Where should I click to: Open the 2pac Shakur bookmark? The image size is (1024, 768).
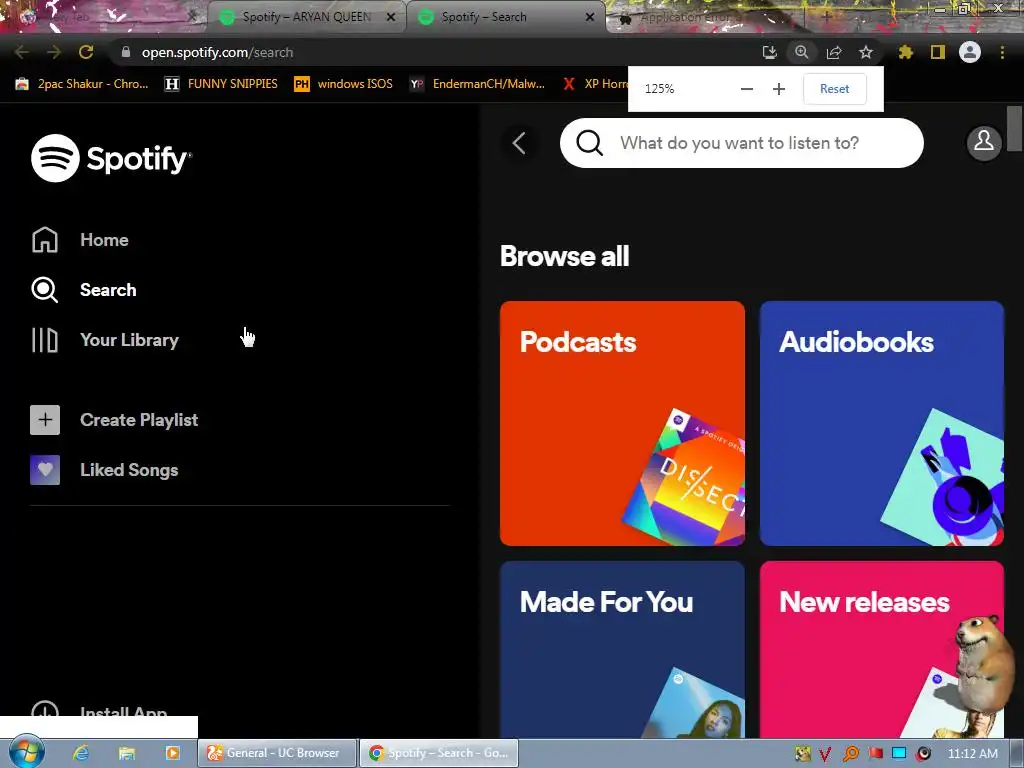pos(82,84)
